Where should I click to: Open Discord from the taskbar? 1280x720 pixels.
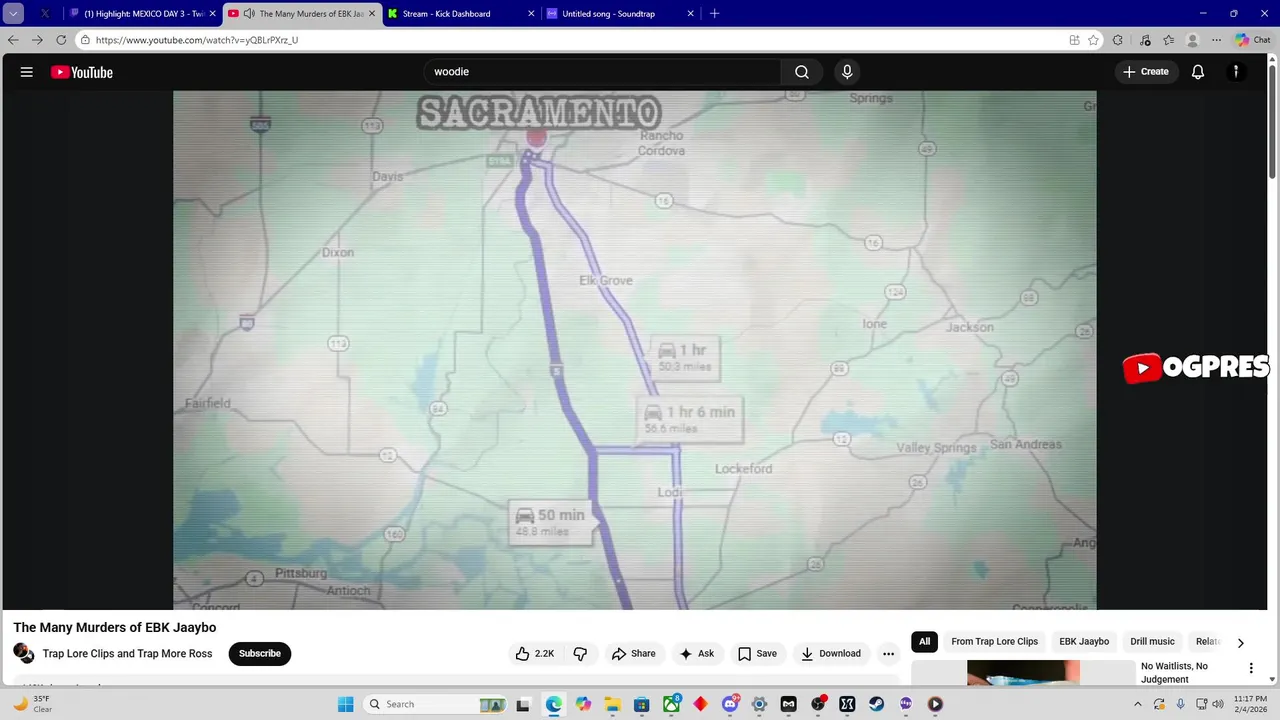(730, 704)
